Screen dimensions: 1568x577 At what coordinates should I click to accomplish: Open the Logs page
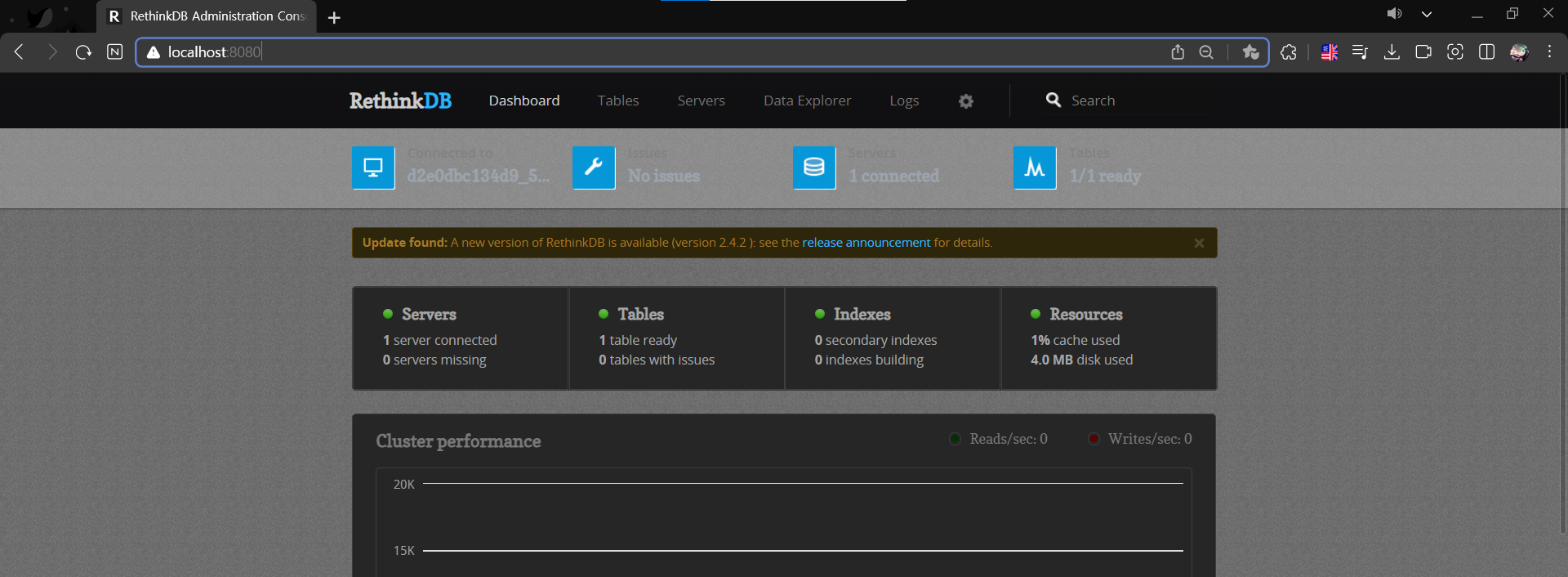904,101
